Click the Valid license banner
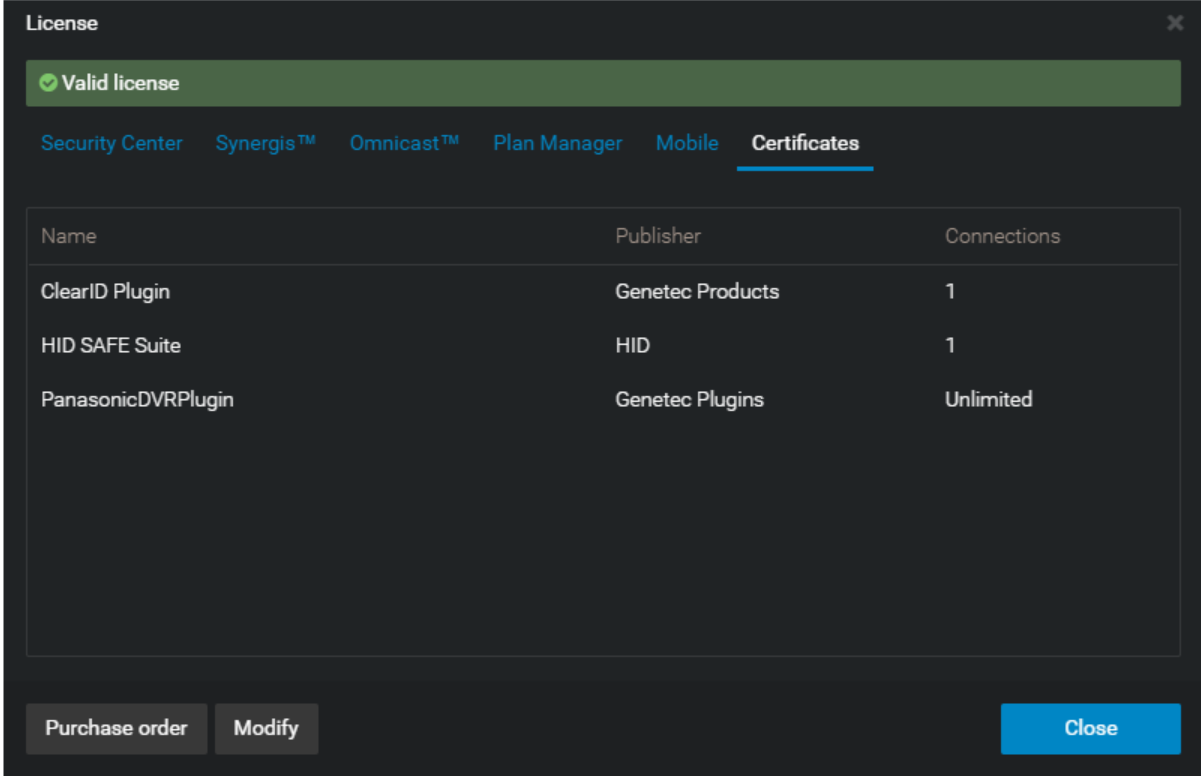The height and width of the screenshot is (776, 1201). click(600, 83)
